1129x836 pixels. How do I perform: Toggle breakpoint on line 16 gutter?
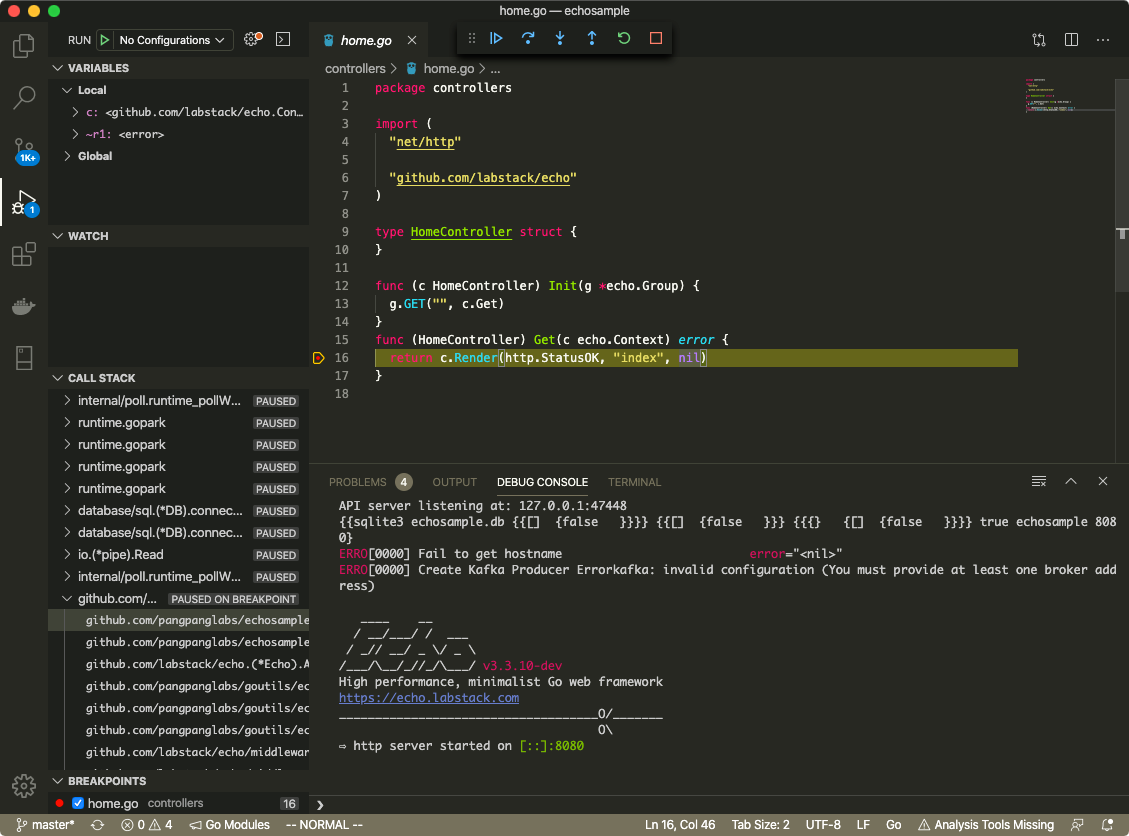coord(319,358)
